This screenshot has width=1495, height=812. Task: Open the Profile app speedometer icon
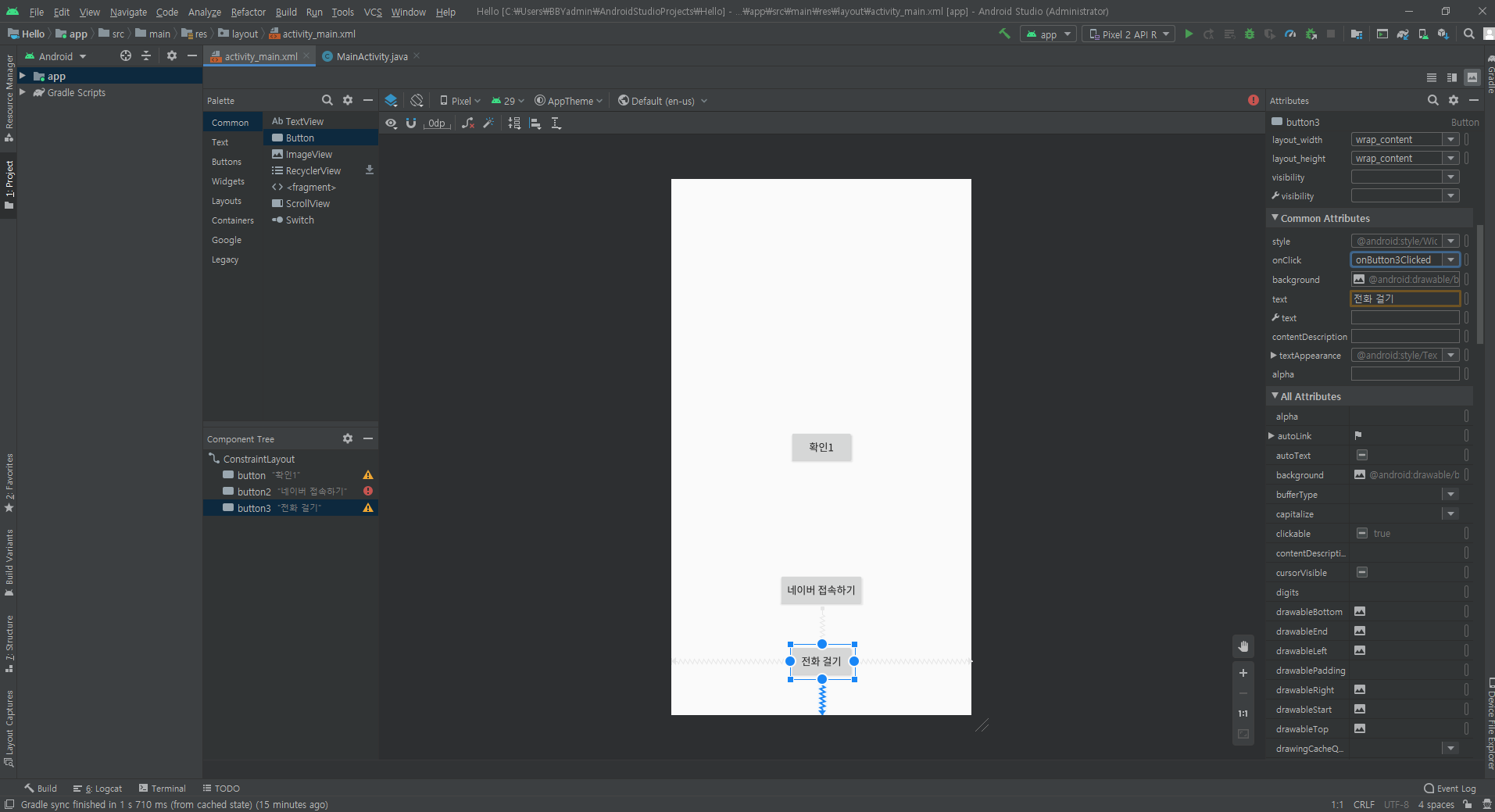point(1290,34)
